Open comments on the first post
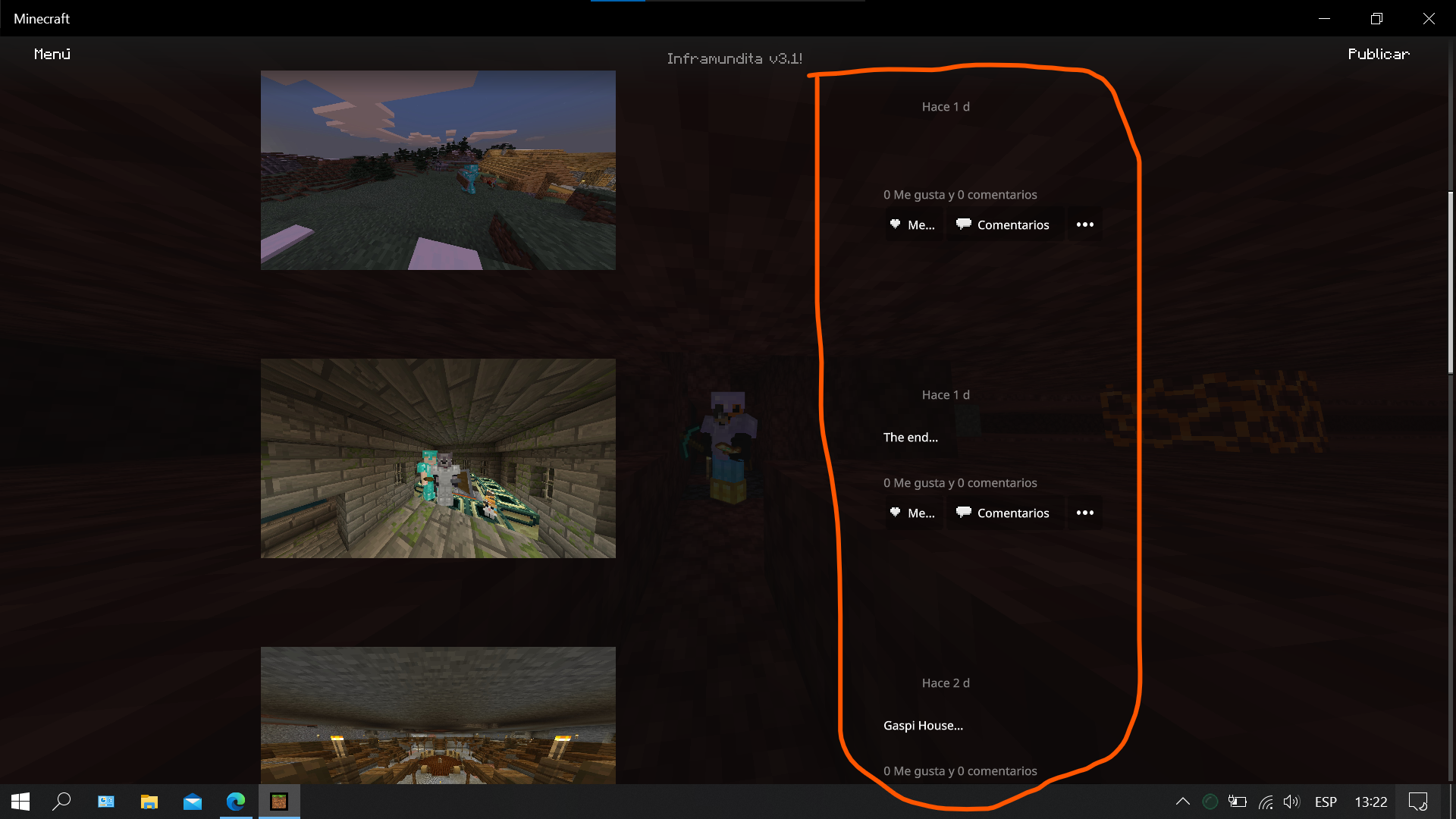Image resolution: width=1456 pixels, height=819 pixels. [1003, 224]
